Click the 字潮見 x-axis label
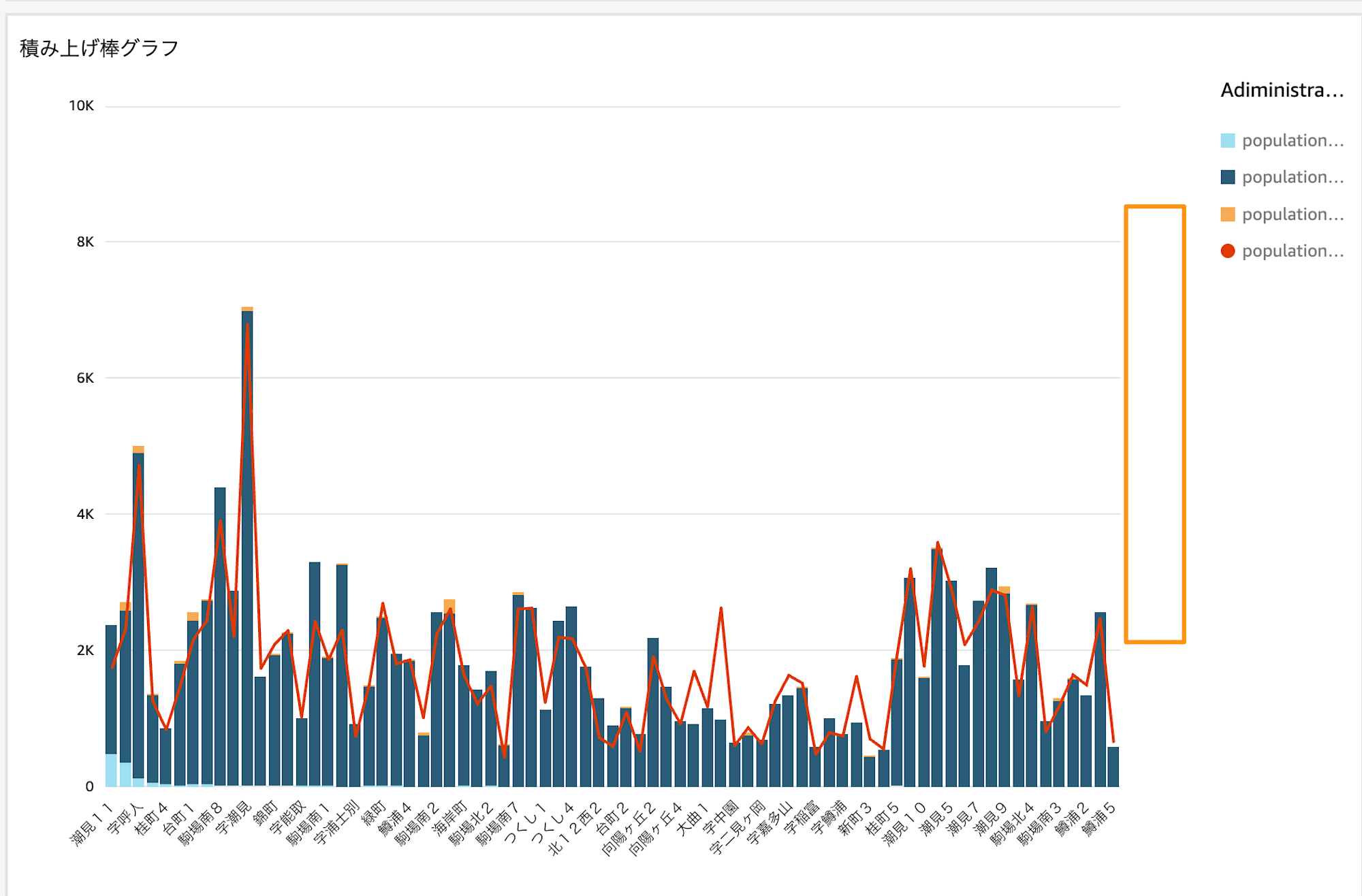The height and width of the screenshot is (896, 1362). [x=233, y=818]
